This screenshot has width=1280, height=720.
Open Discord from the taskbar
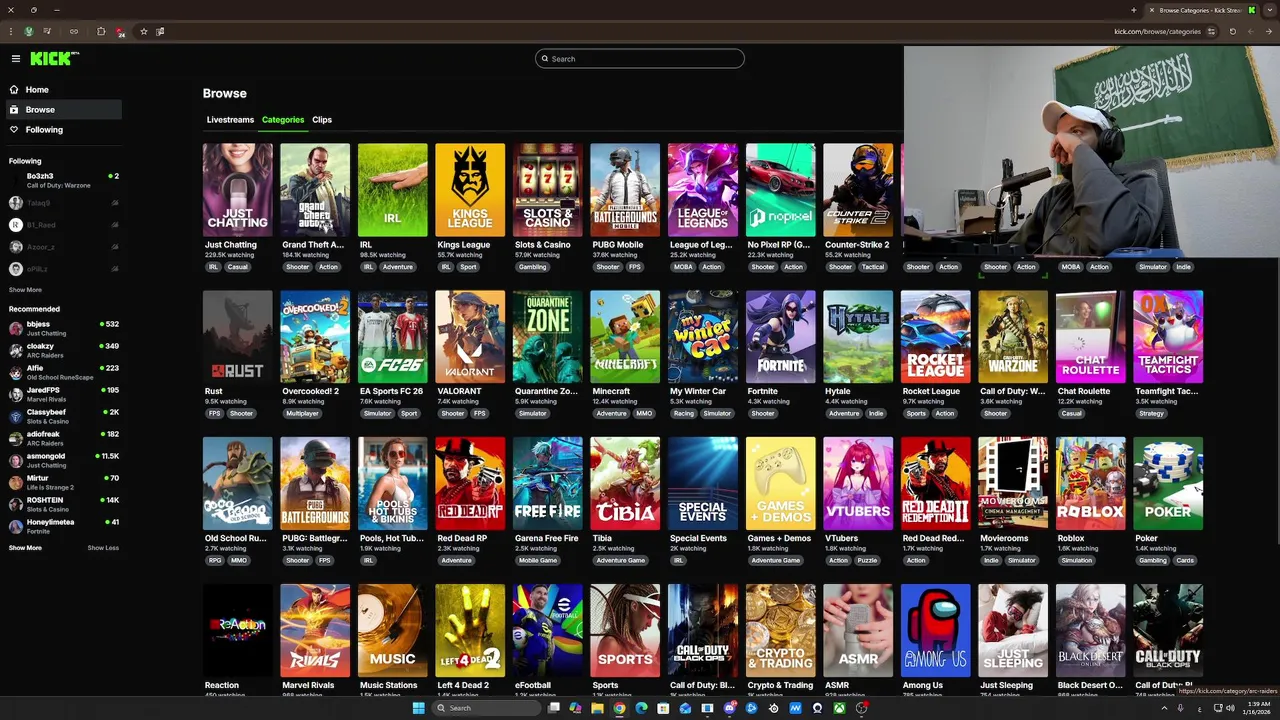point(729,708)
